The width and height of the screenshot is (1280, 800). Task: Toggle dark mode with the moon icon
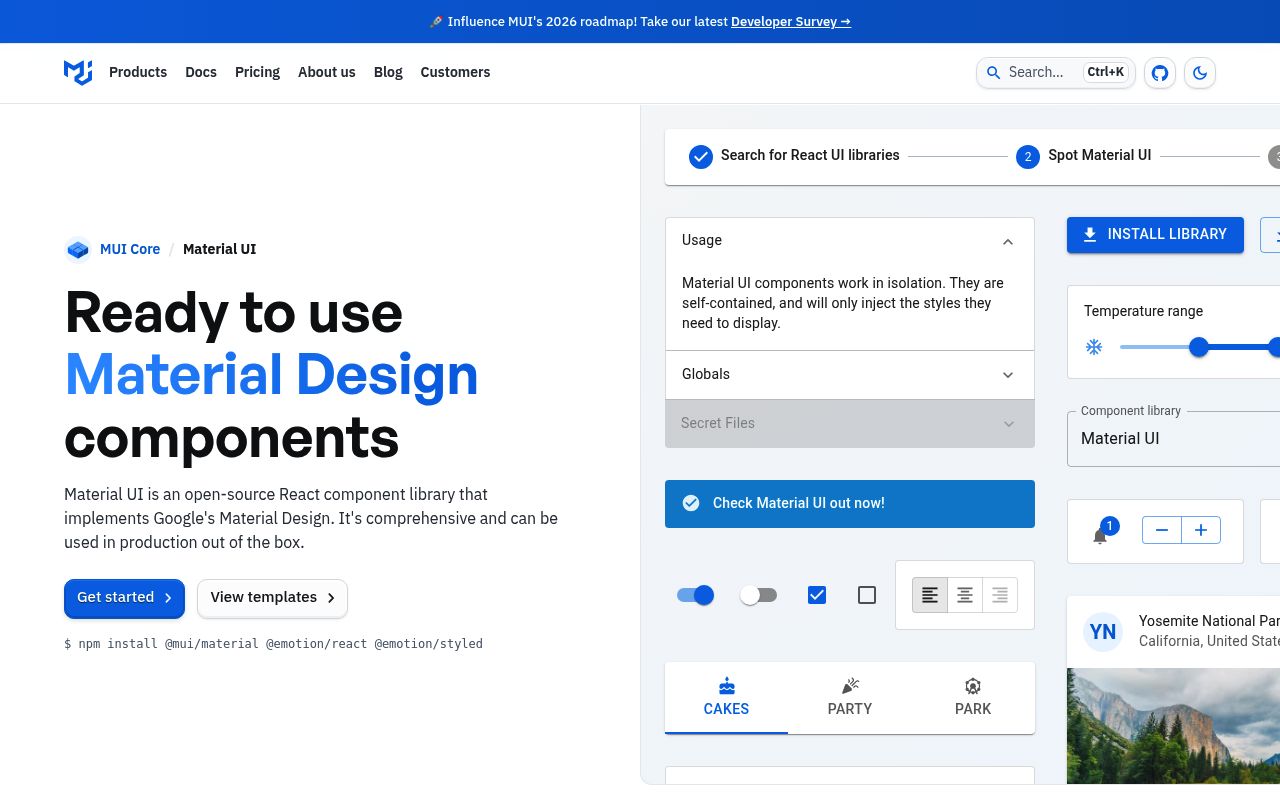1200,72
